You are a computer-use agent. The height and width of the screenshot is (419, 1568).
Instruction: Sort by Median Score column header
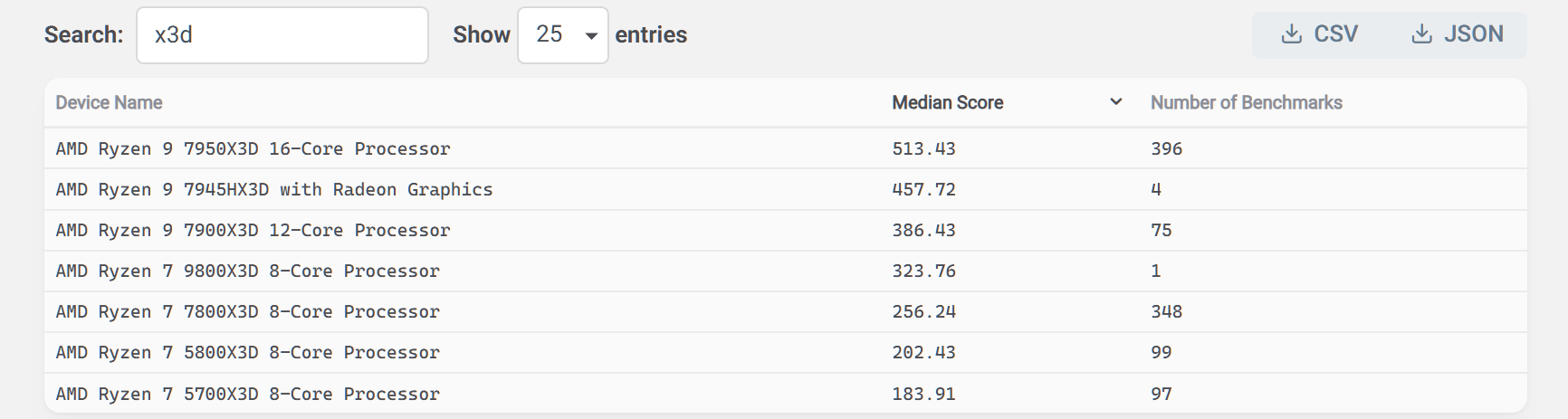(x=948, y=102)
